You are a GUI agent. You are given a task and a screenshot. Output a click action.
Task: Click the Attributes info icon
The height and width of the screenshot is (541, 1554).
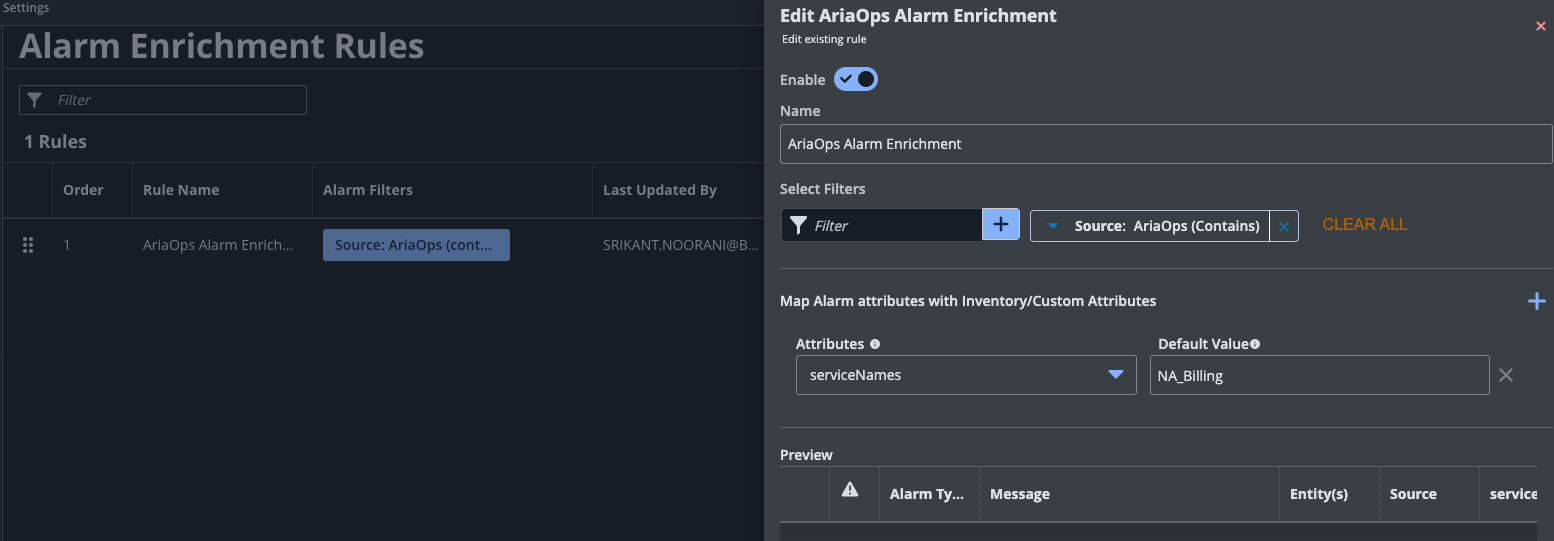coord(875,344)
